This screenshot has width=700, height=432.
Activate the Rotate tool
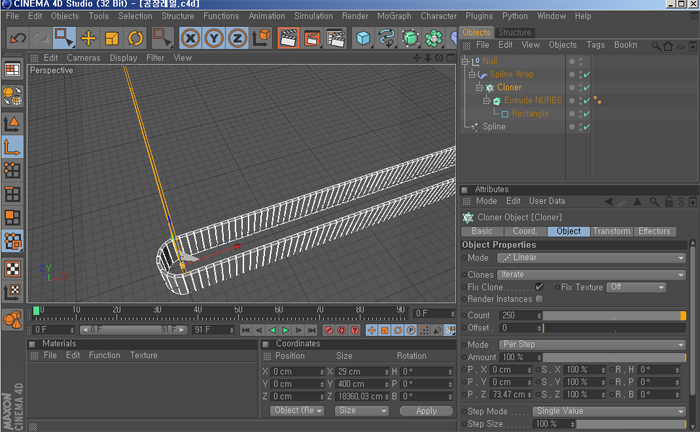(135, 38)
